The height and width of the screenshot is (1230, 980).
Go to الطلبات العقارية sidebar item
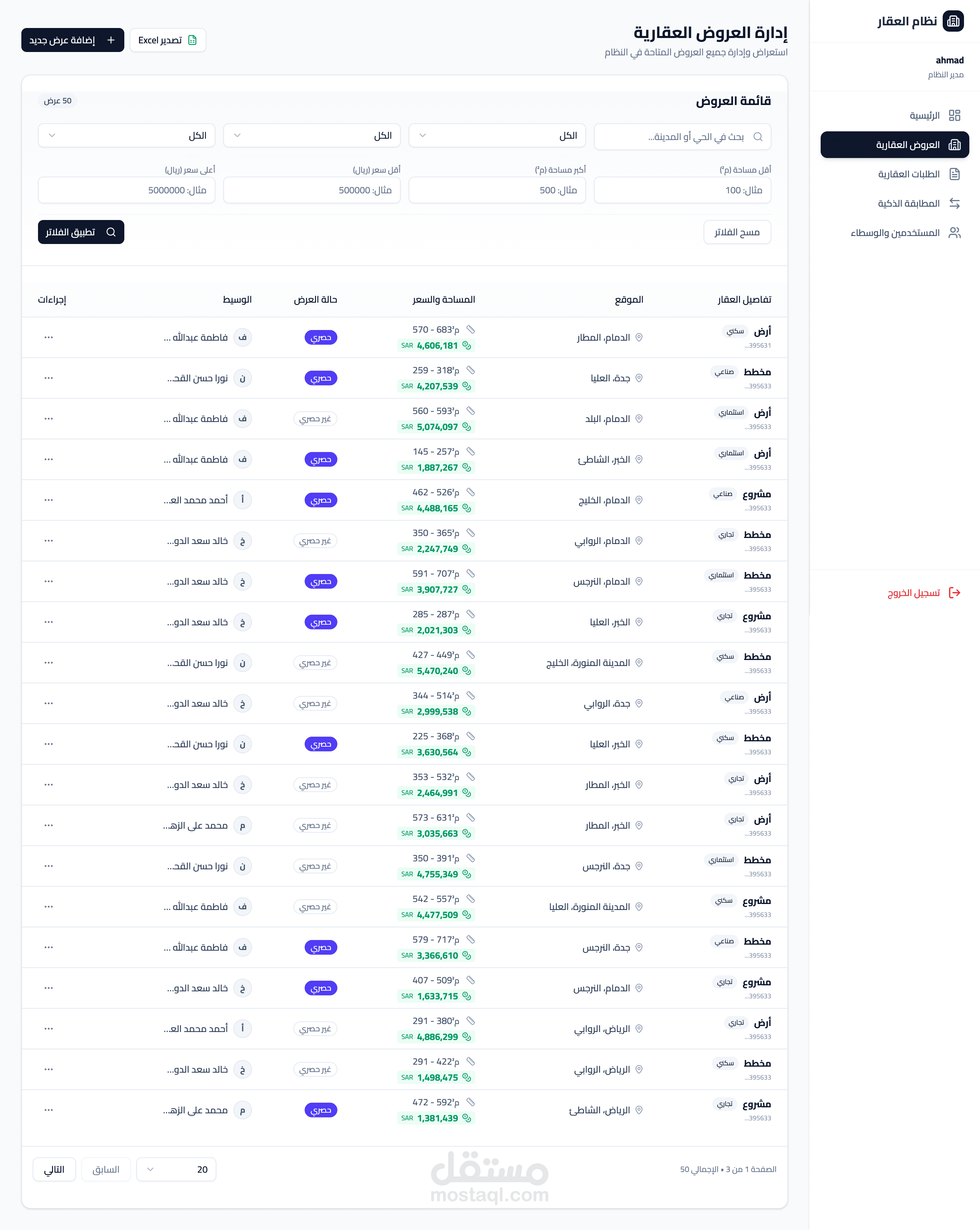[x=908, y=174]
